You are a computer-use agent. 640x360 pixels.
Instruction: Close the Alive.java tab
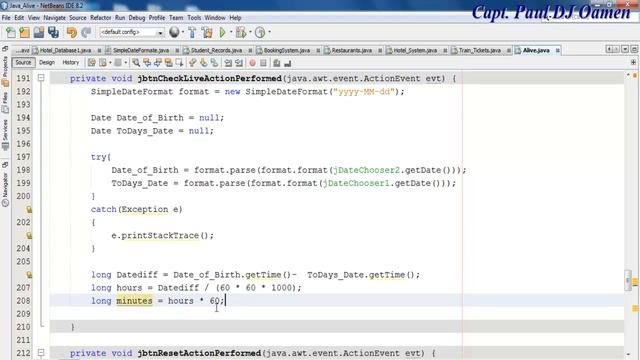(x=558, y=51)
